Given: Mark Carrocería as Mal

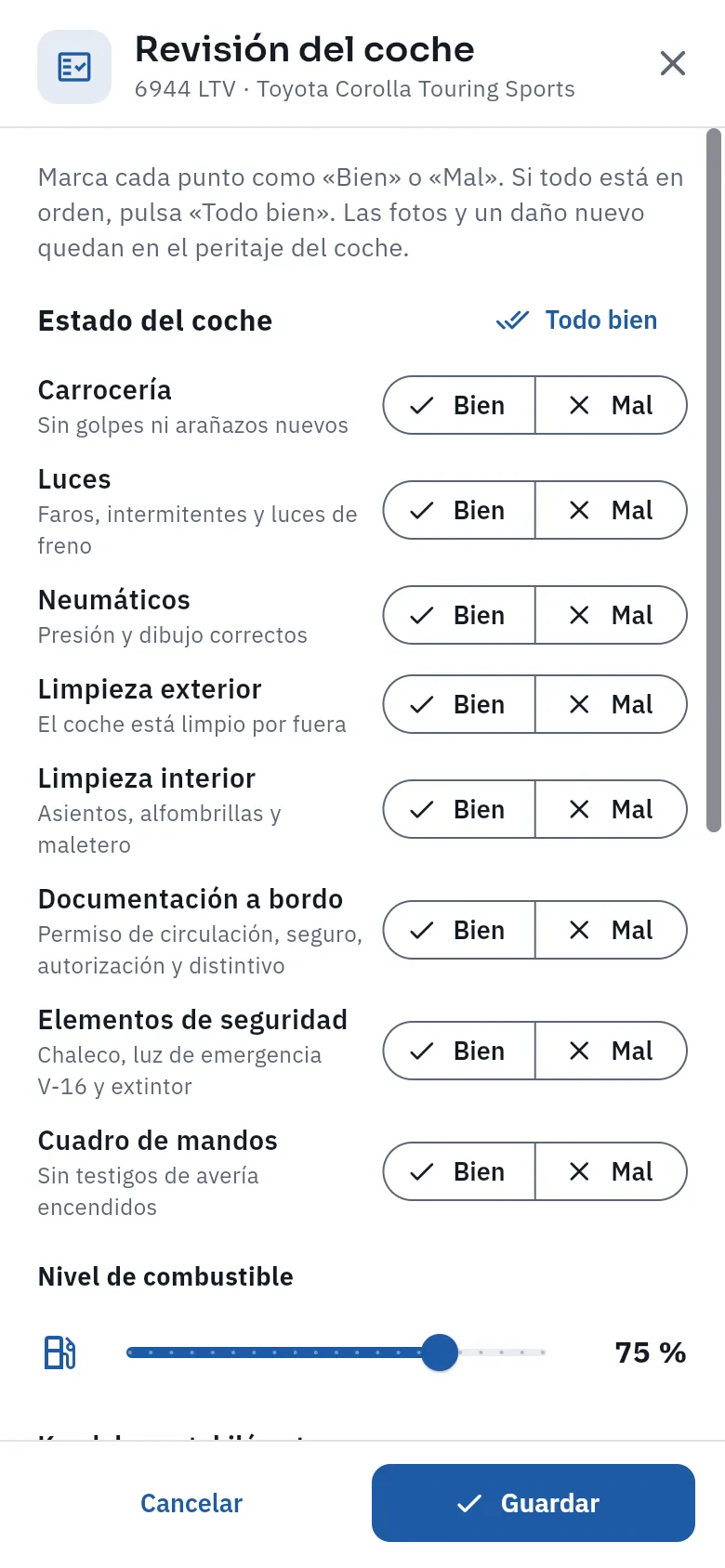Looking at the screenshot, I should [611, 405].
